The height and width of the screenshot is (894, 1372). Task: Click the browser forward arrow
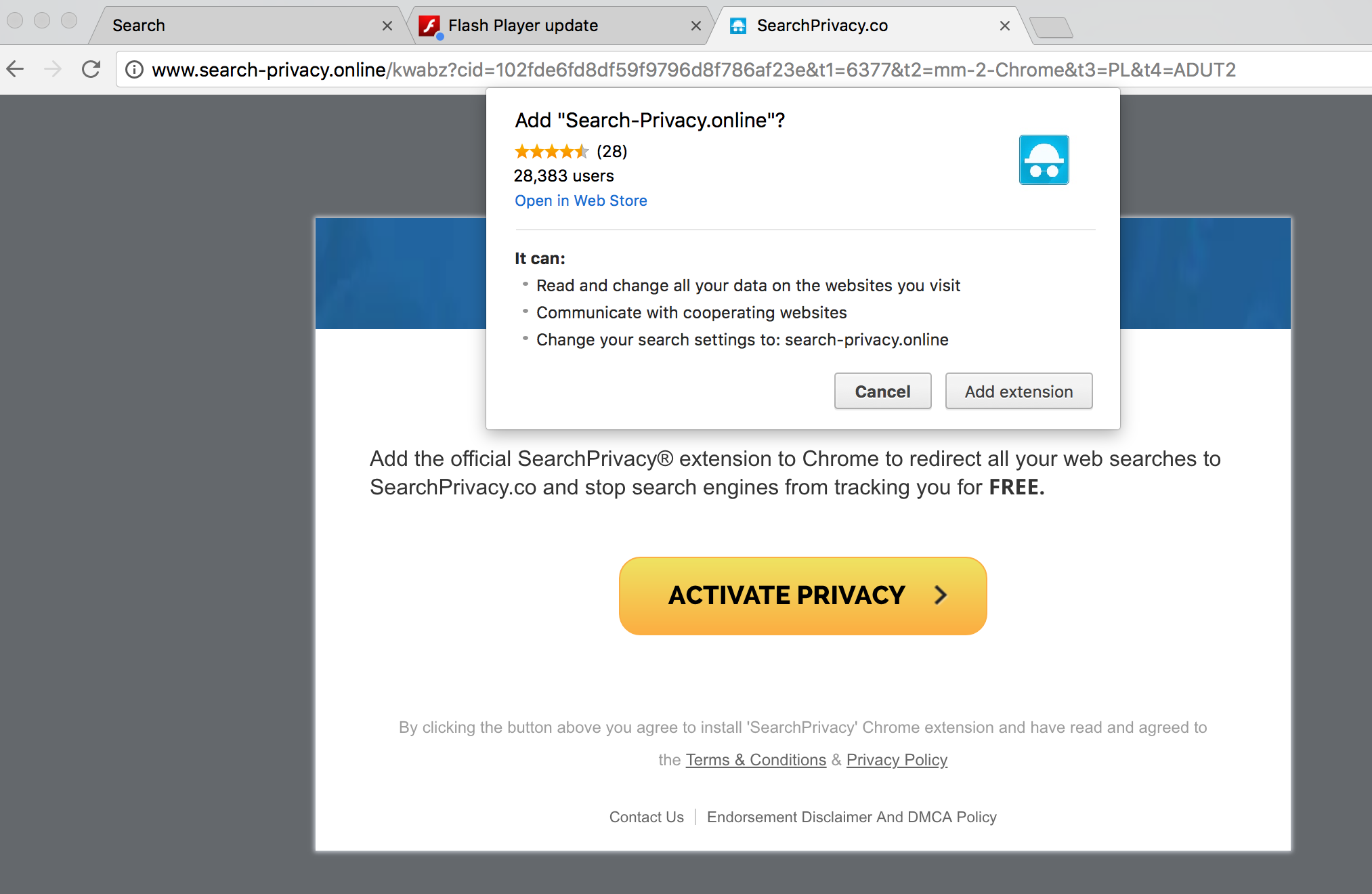pos(53,69)
